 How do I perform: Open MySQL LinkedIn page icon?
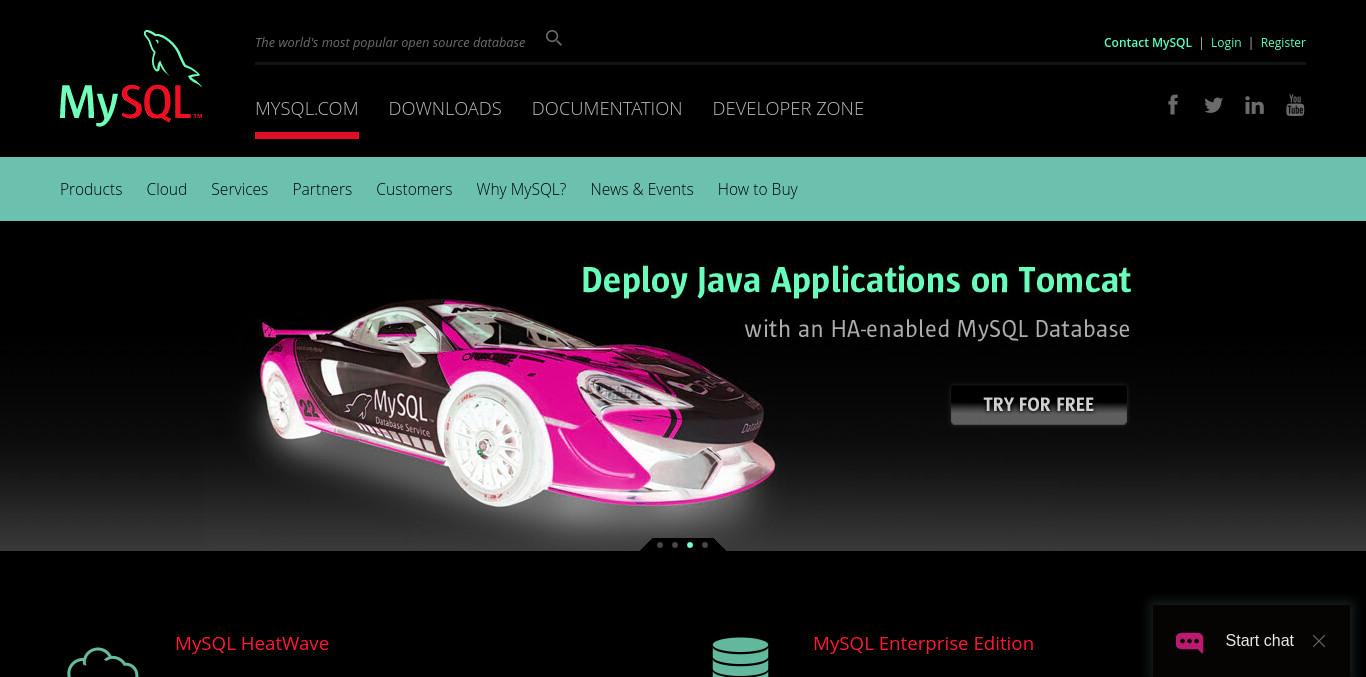1254,105
